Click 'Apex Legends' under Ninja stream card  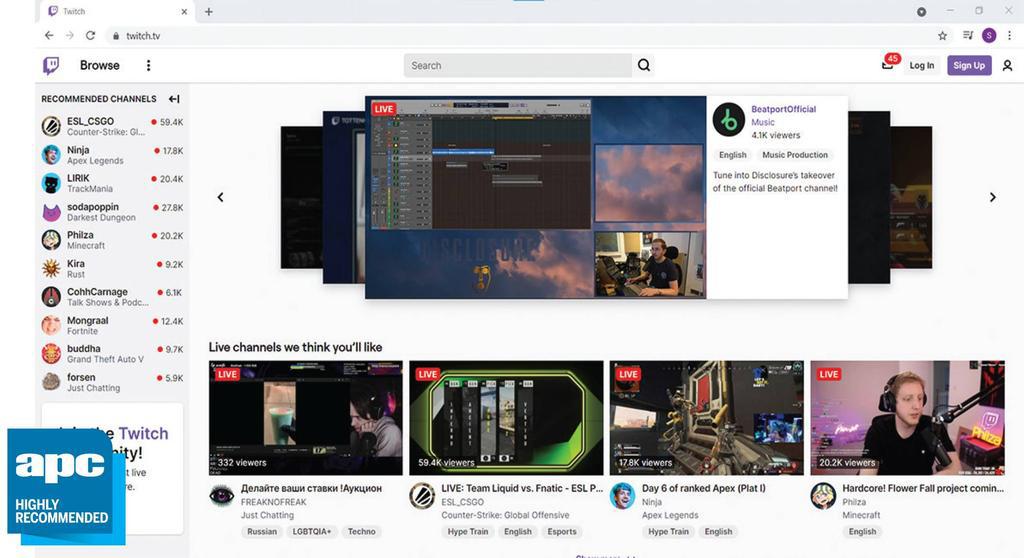tap(669, 516)
